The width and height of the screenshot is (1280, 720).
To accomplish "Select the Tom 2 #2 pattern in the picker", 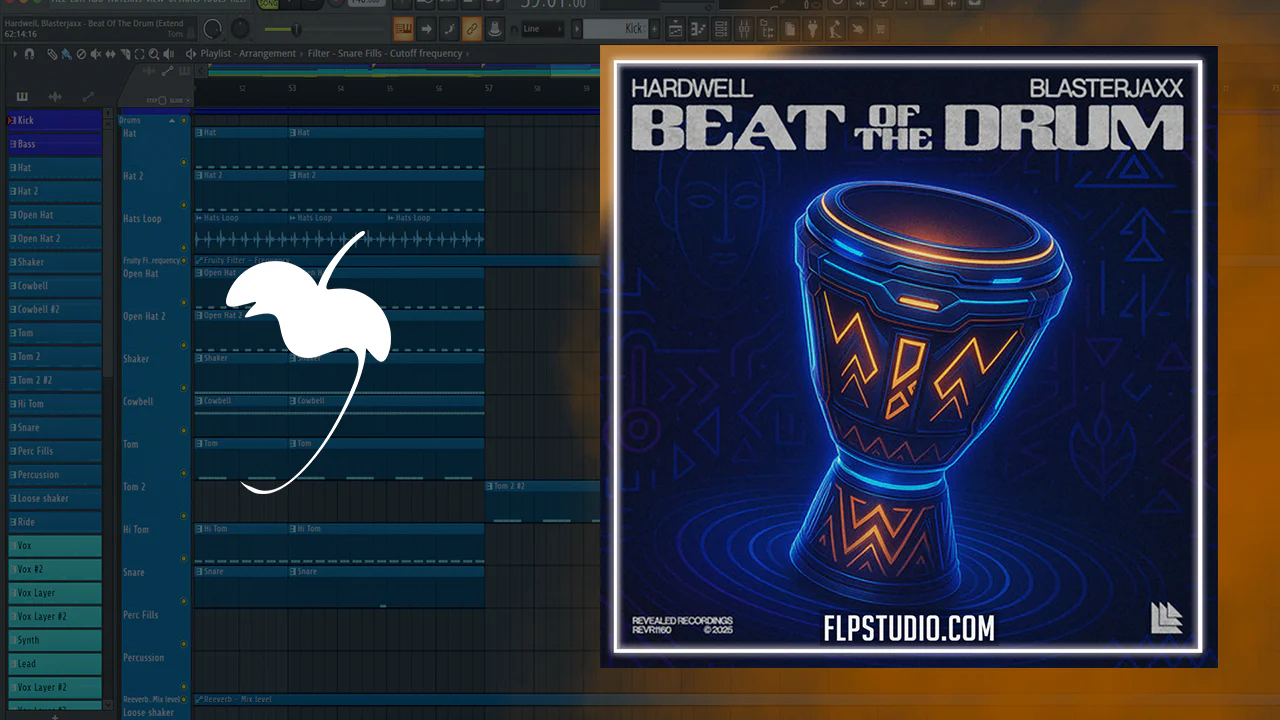I will click(x=55, y=380).
